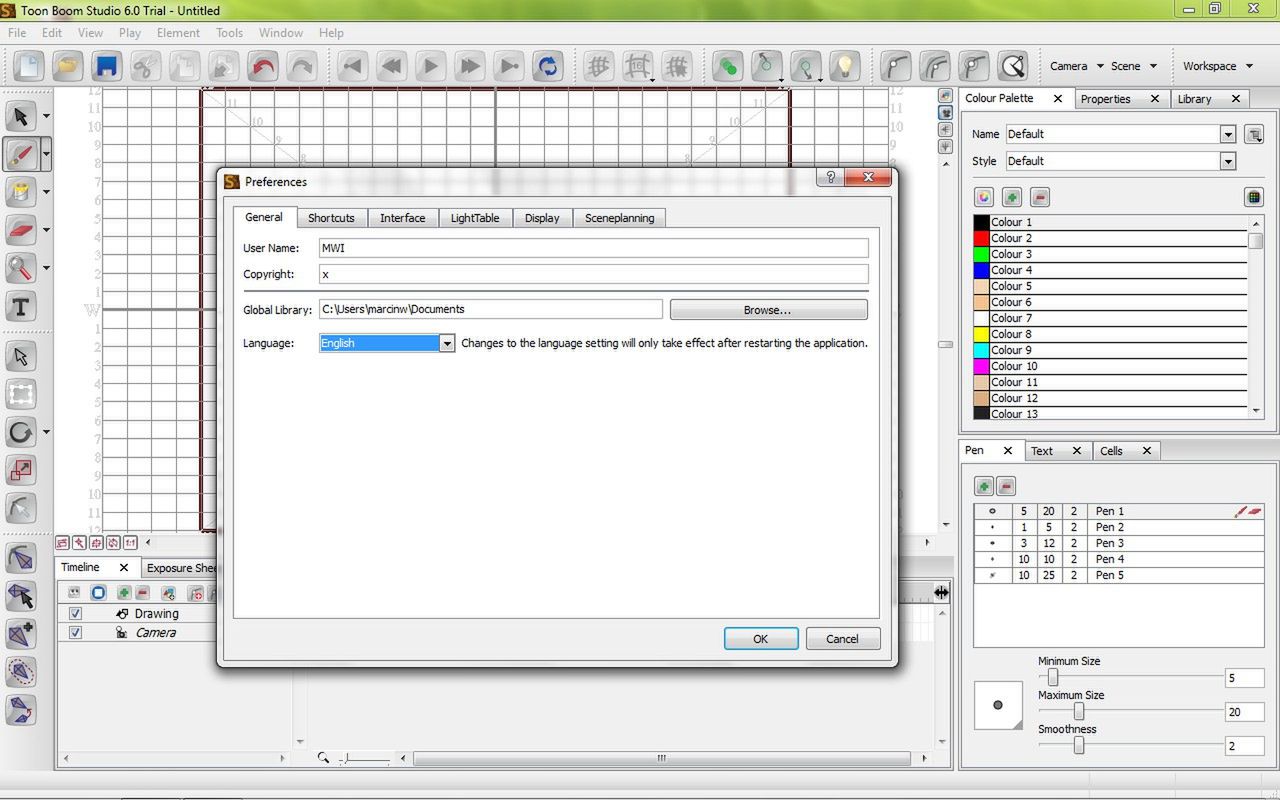Click the green add pen icon

pyautogui.click(x=984, y=486)
